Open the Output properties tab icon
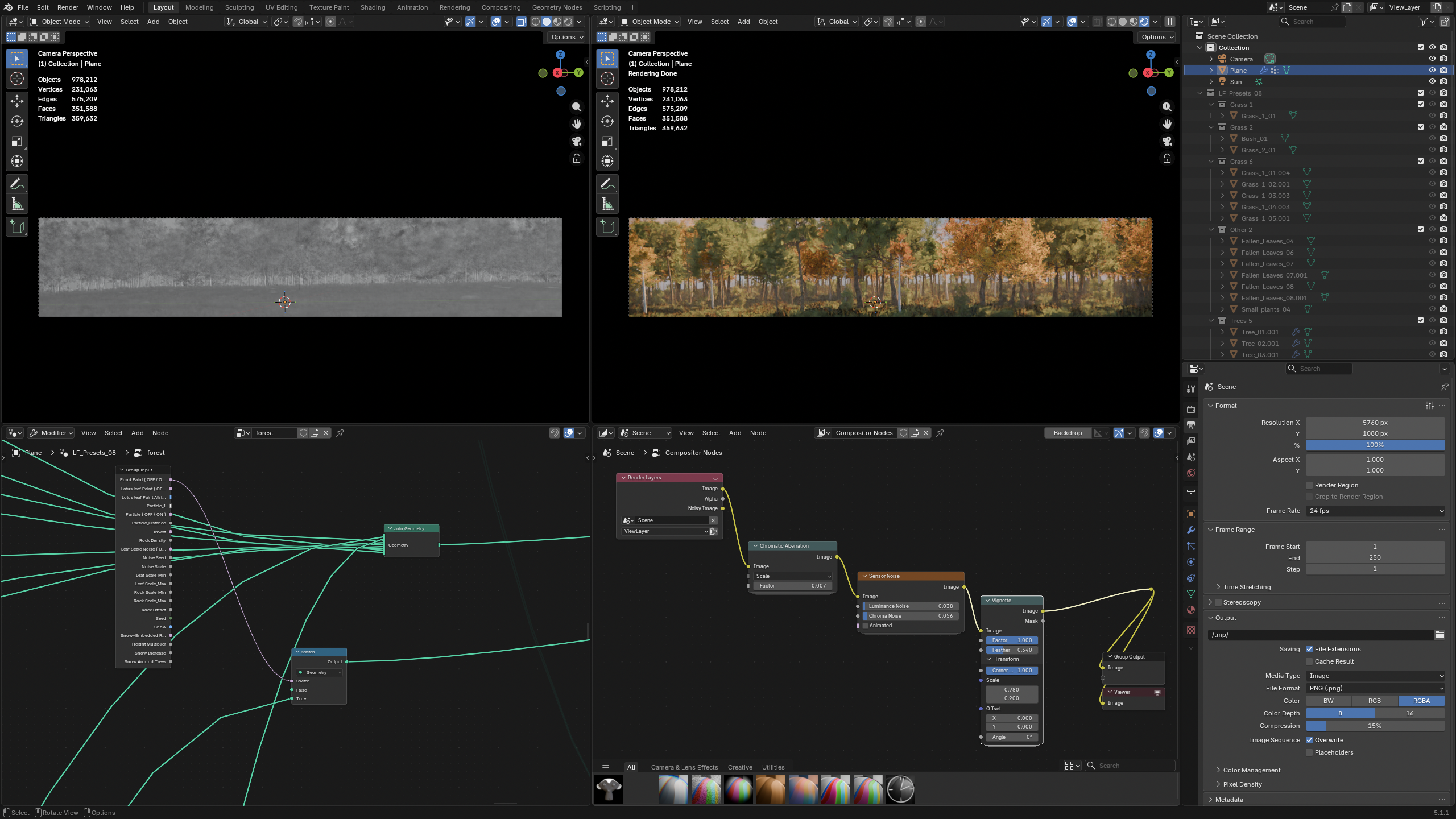This screenshot has width=1456, height=819. [1191, 425]
